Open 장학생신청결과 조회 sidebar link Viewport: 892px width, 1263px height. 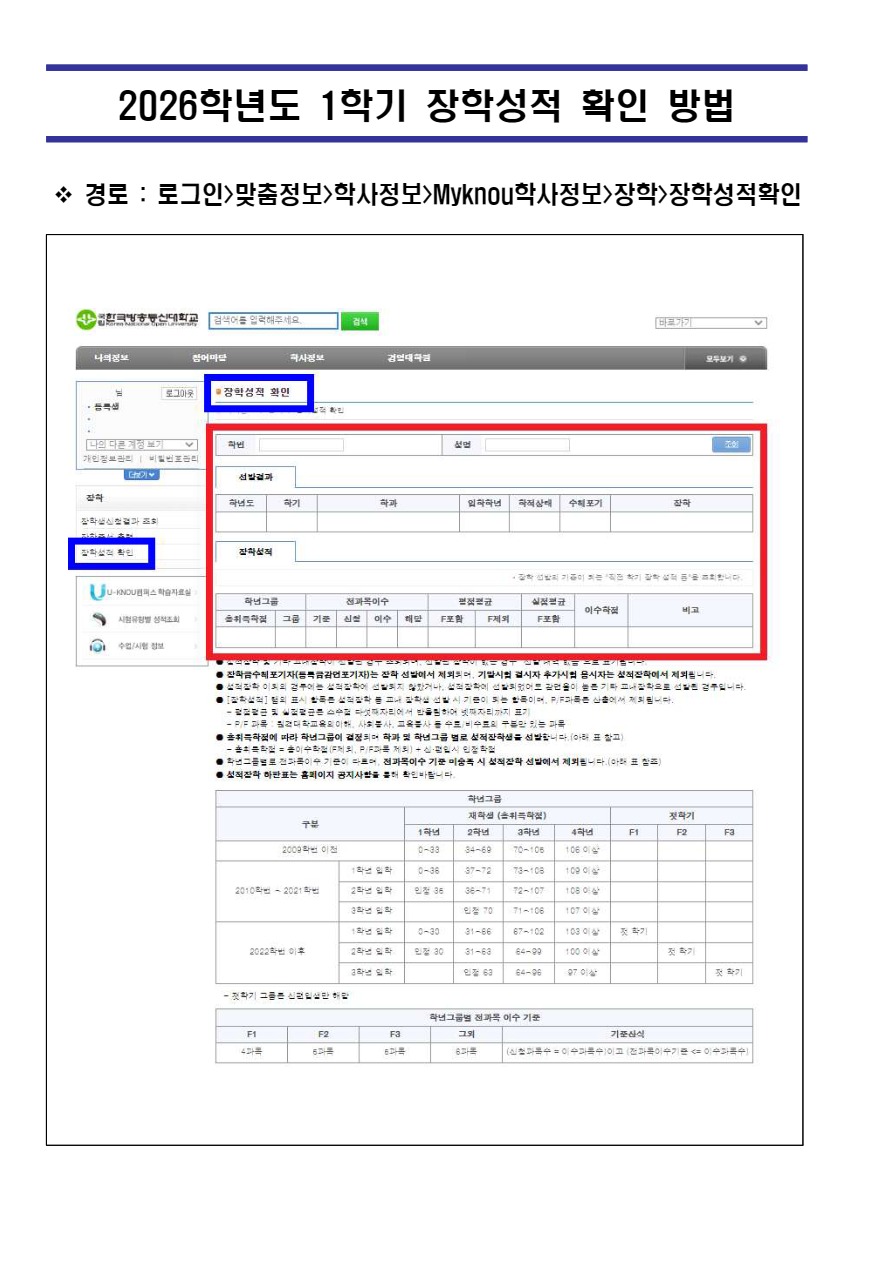pyautogui.click(x=119, y=521)
